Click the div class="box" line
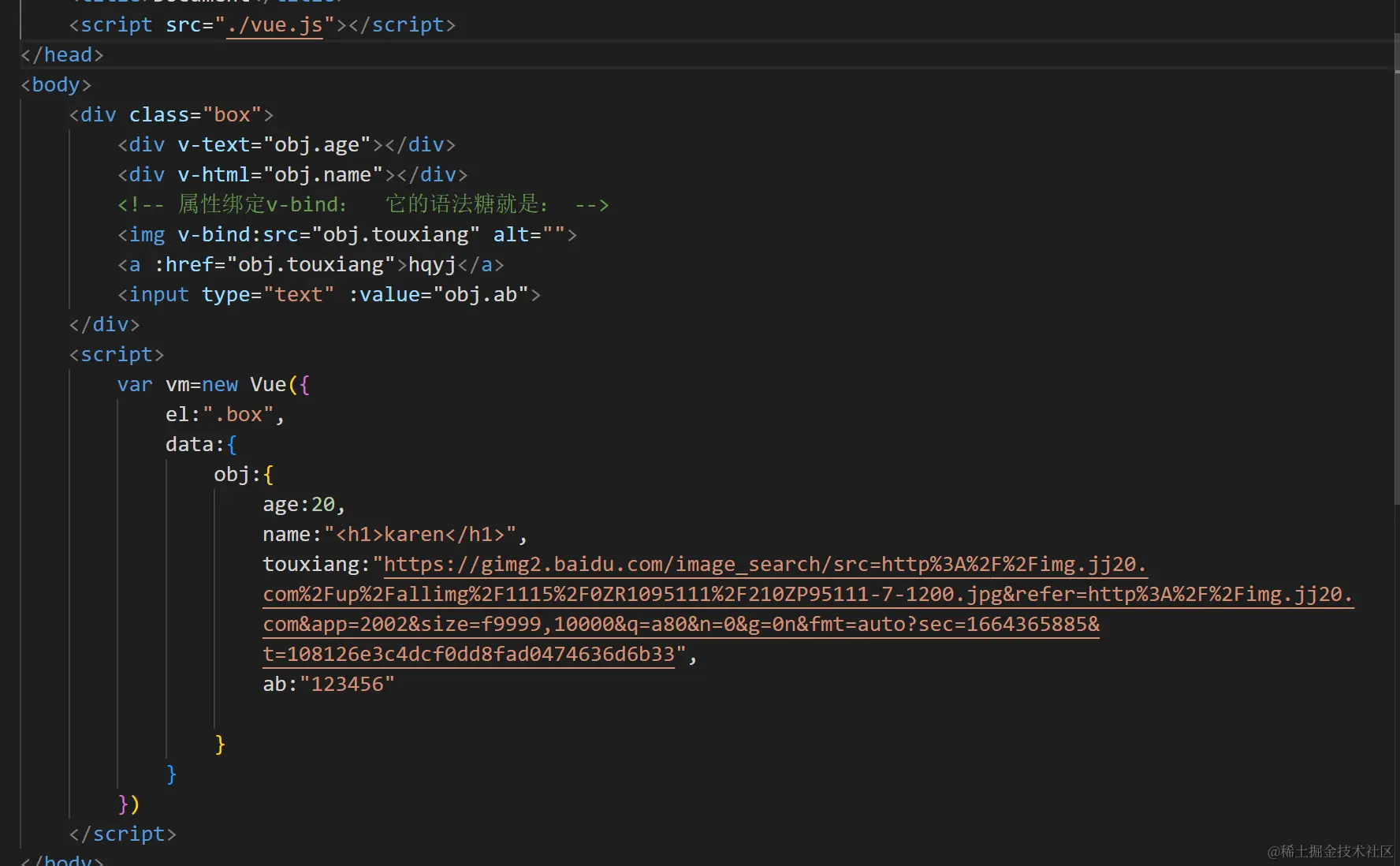1400x866 pixels. (171, 115)
